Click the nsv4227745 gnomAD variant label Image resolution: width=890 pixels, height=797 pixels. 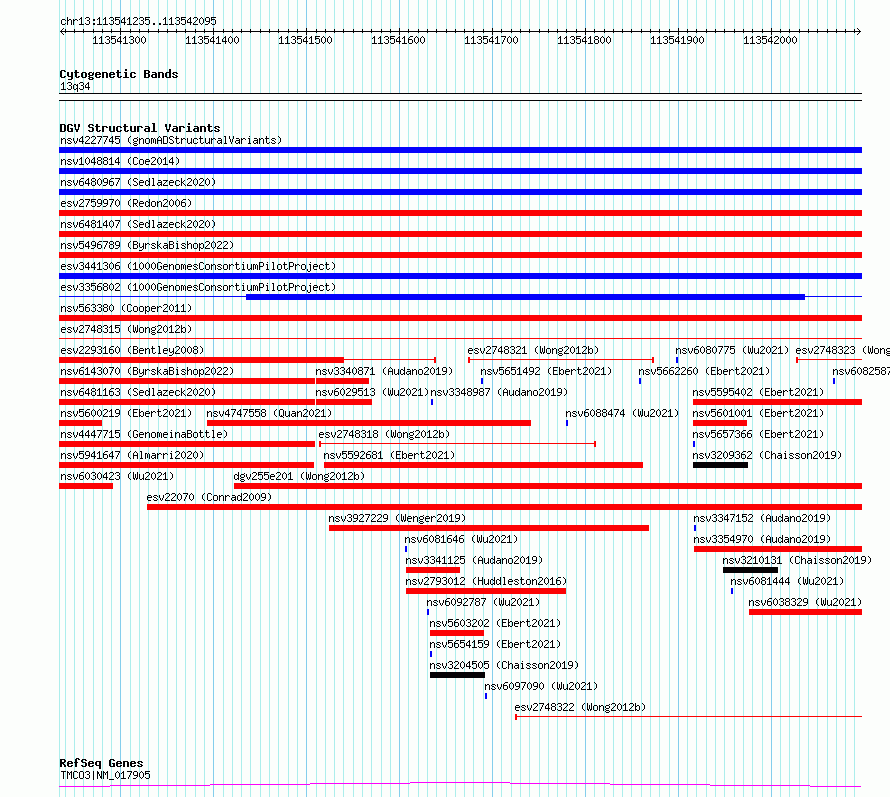click(171, 140)
